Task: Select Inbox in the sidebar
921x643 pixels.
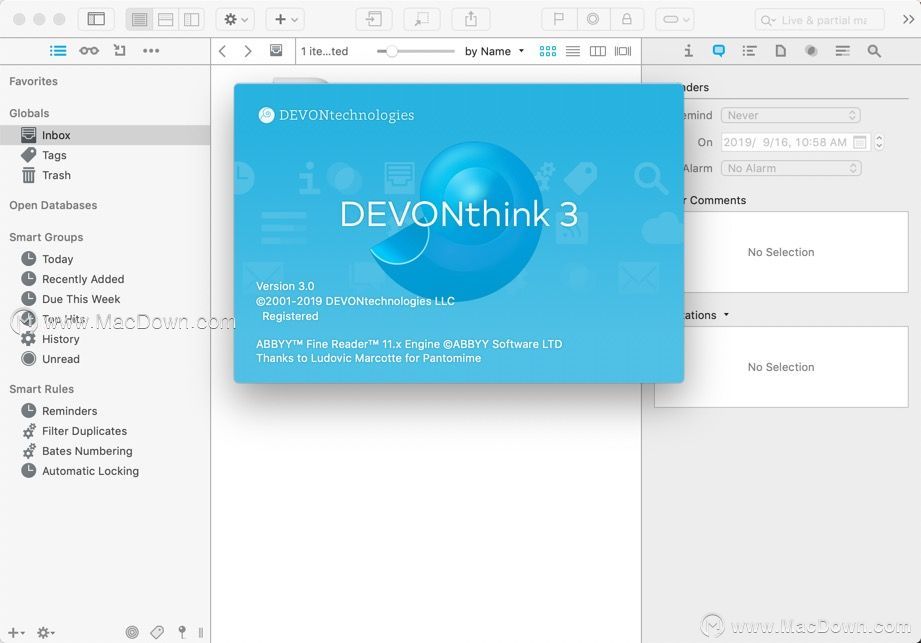Action: pyautogui.click(x=105, y=135)
